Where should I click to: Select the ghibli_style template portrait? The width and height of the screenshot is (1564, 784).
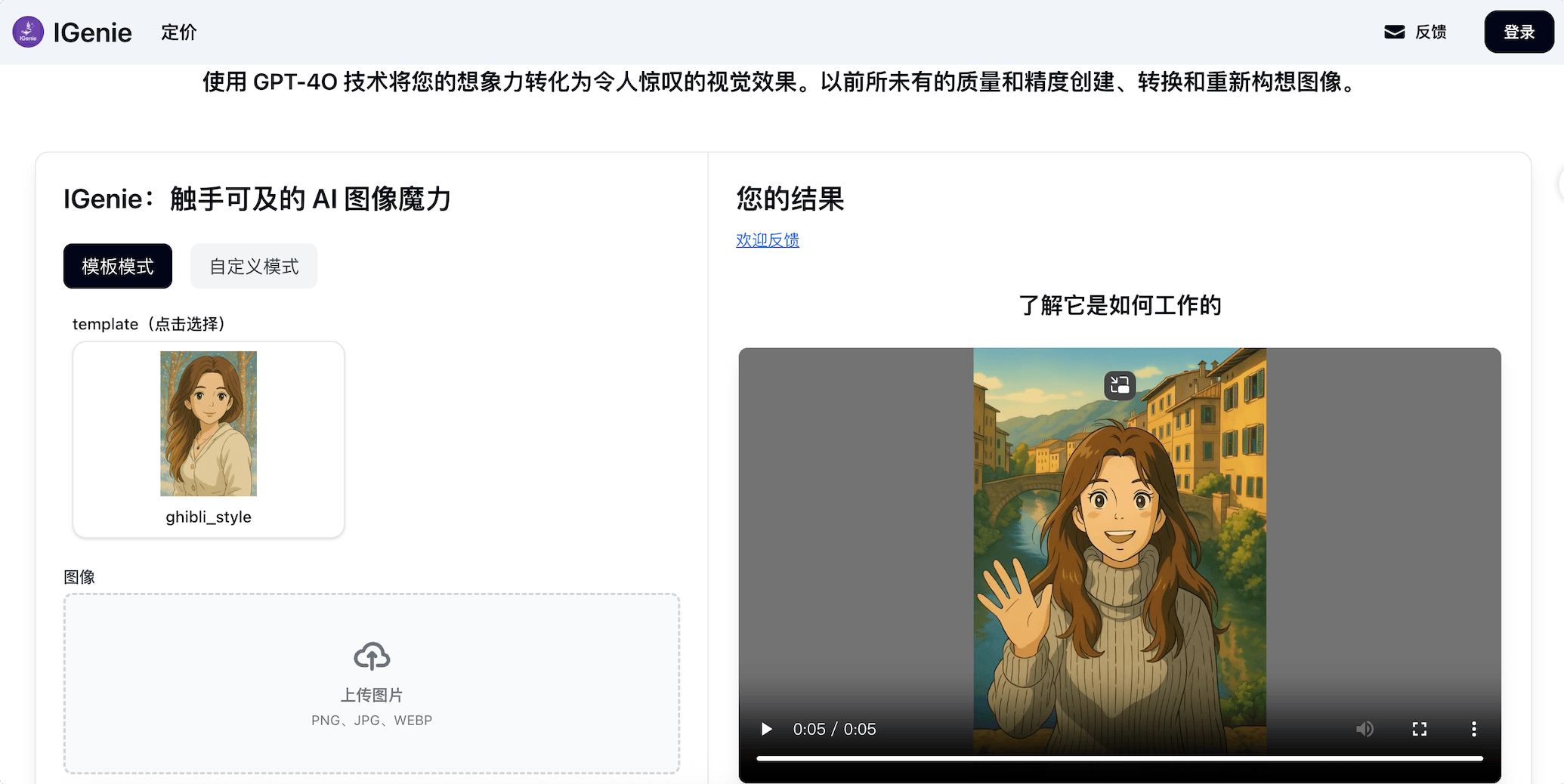point(209,423)
